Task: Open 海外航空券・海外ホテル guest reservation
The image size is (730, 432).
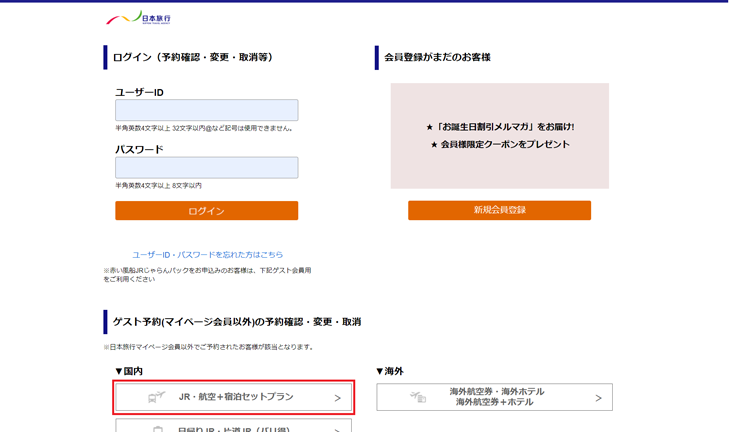Action: [x=494, y=397]
